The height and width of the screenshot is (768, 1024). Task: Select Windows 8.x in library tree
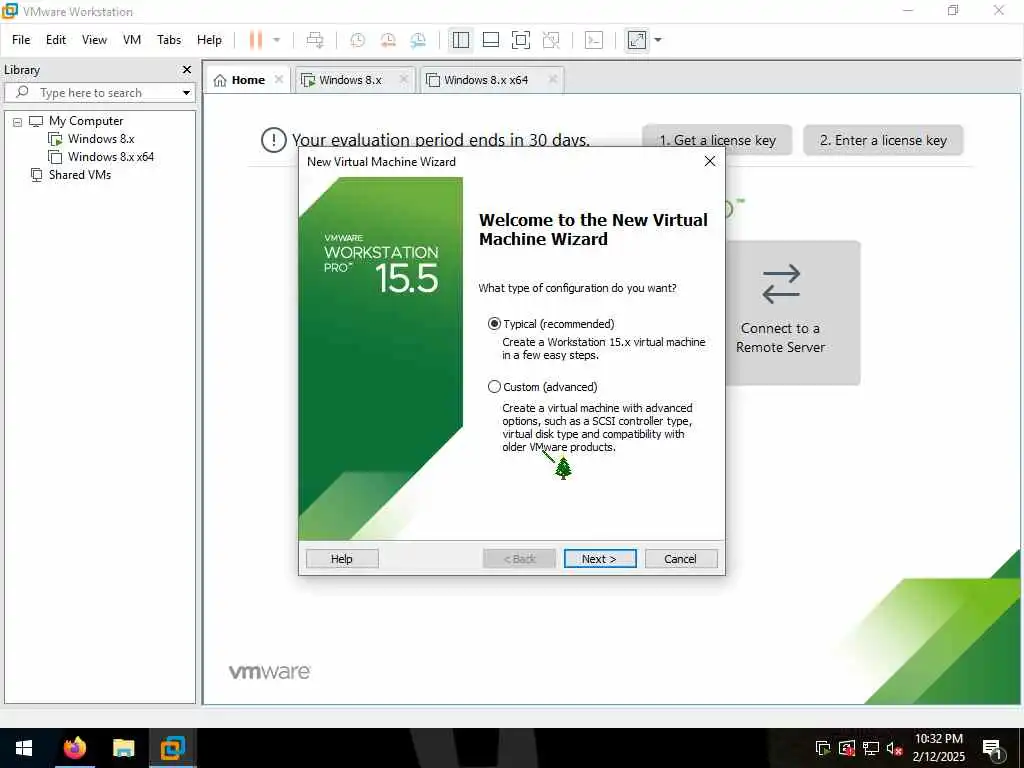click(101, 138)
